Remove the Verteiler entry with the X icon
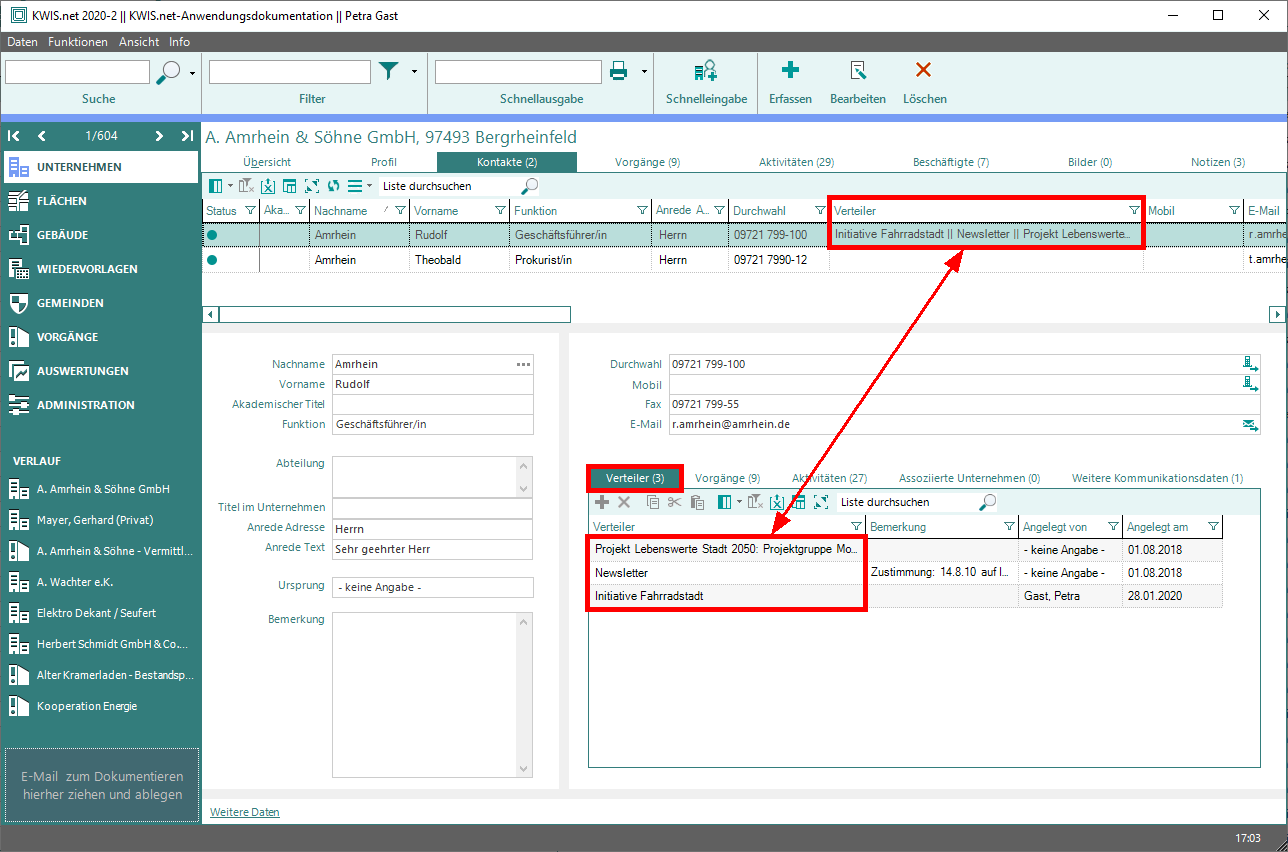The image size is (1288, 852). 624,502
